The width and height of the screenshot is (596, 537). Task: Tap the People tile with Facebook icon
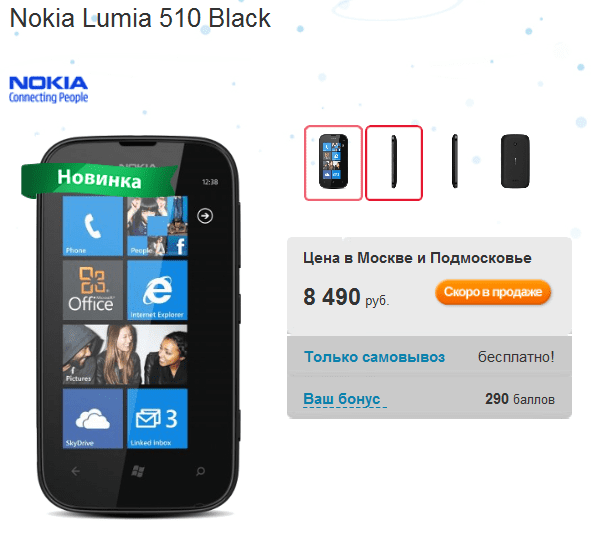click(x=157, y=226)
